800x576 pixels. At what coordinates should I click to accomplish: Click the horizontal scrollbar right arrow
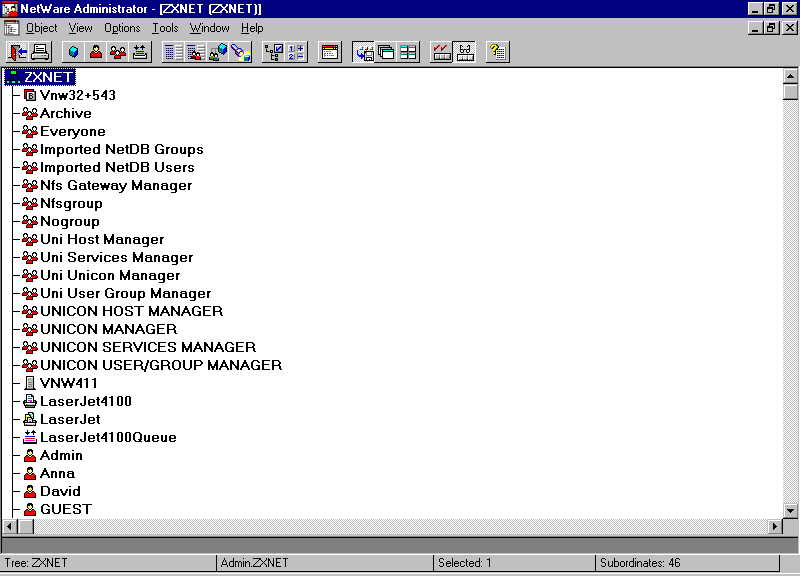coord(775,527)
